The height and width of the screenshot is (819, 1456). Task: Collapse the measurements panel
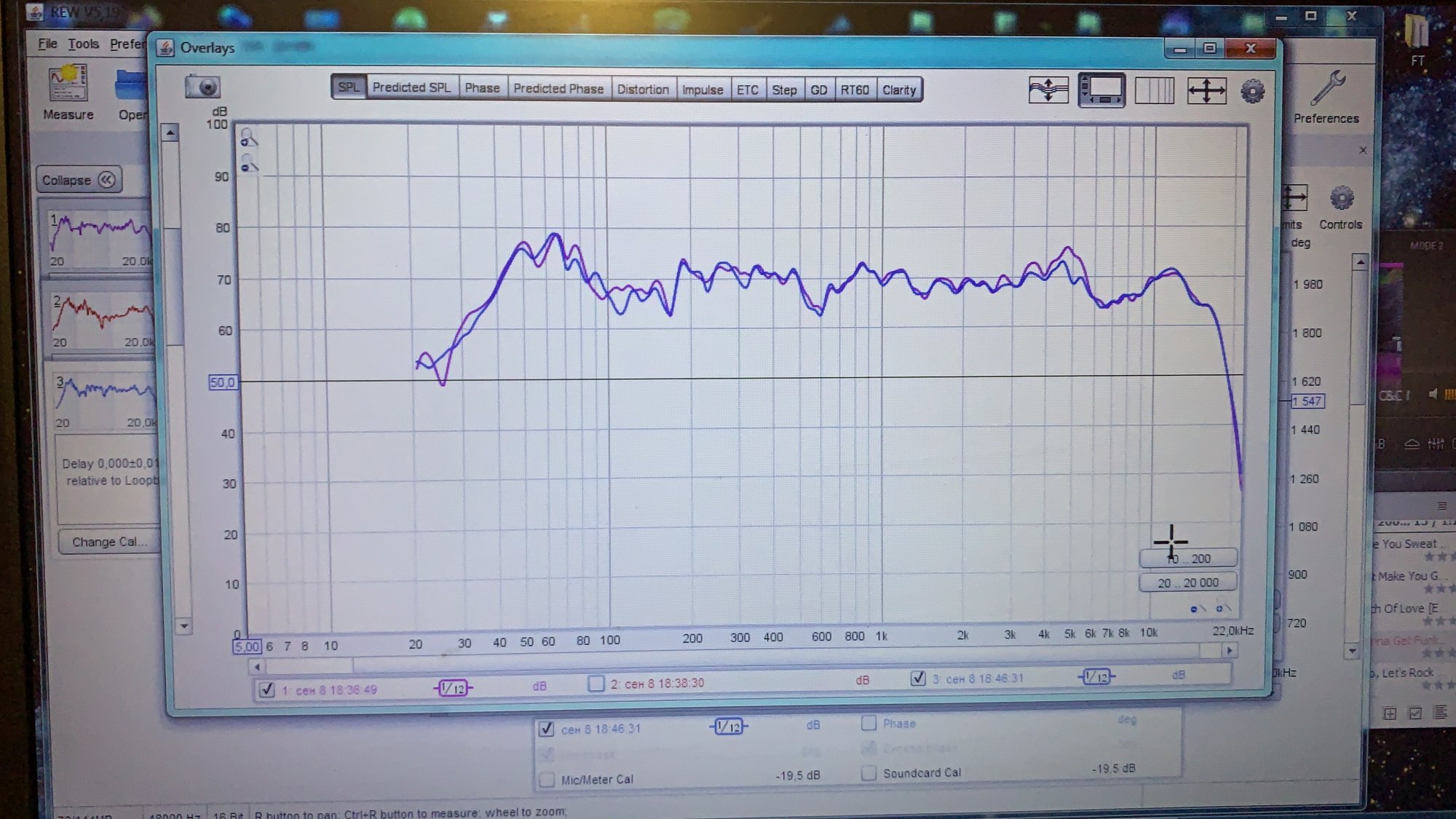[79, 180]
